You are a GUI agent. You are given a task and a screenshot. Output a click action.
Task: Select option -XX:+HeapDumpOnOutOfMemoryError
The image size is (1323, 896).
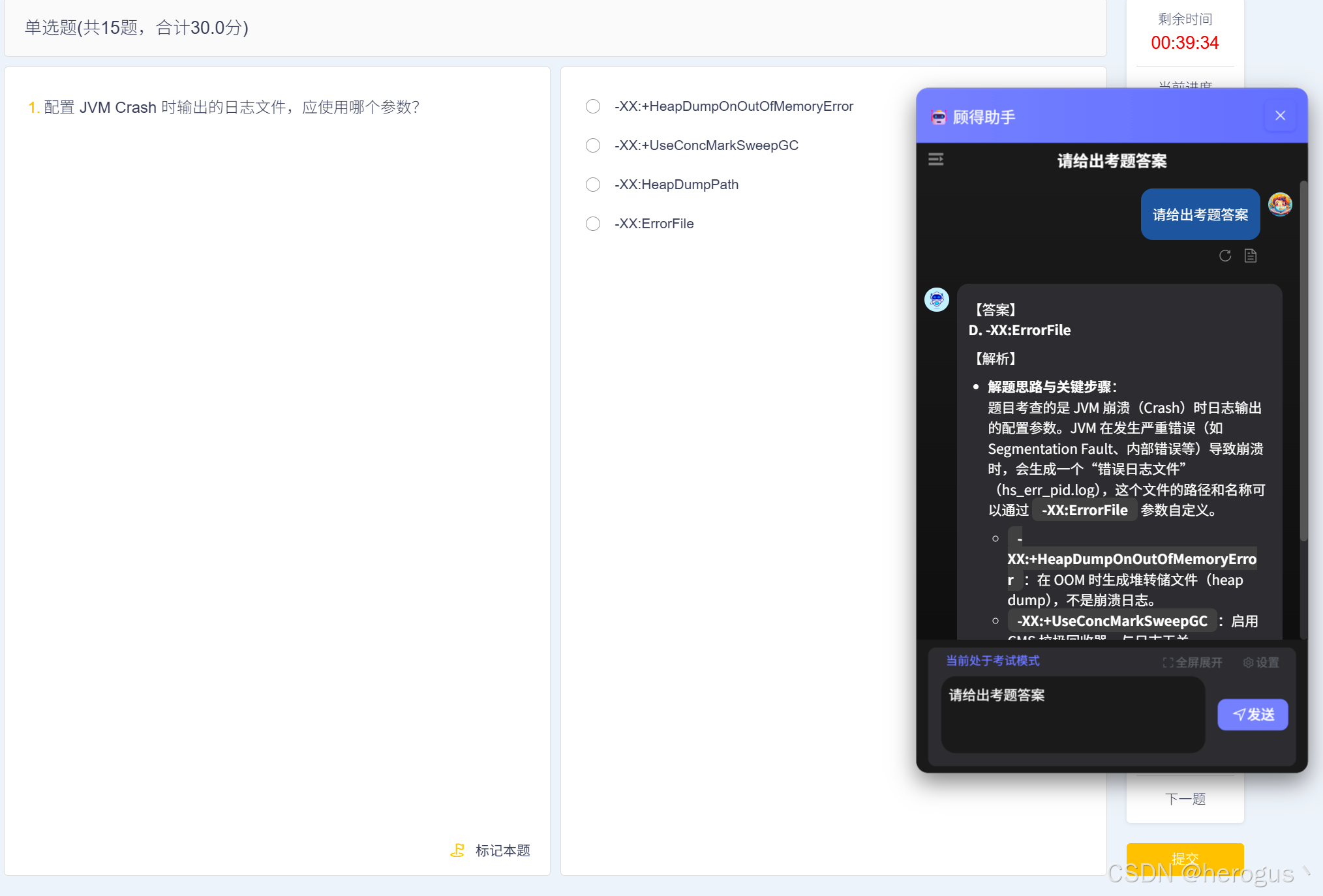(x=593, y=106)
